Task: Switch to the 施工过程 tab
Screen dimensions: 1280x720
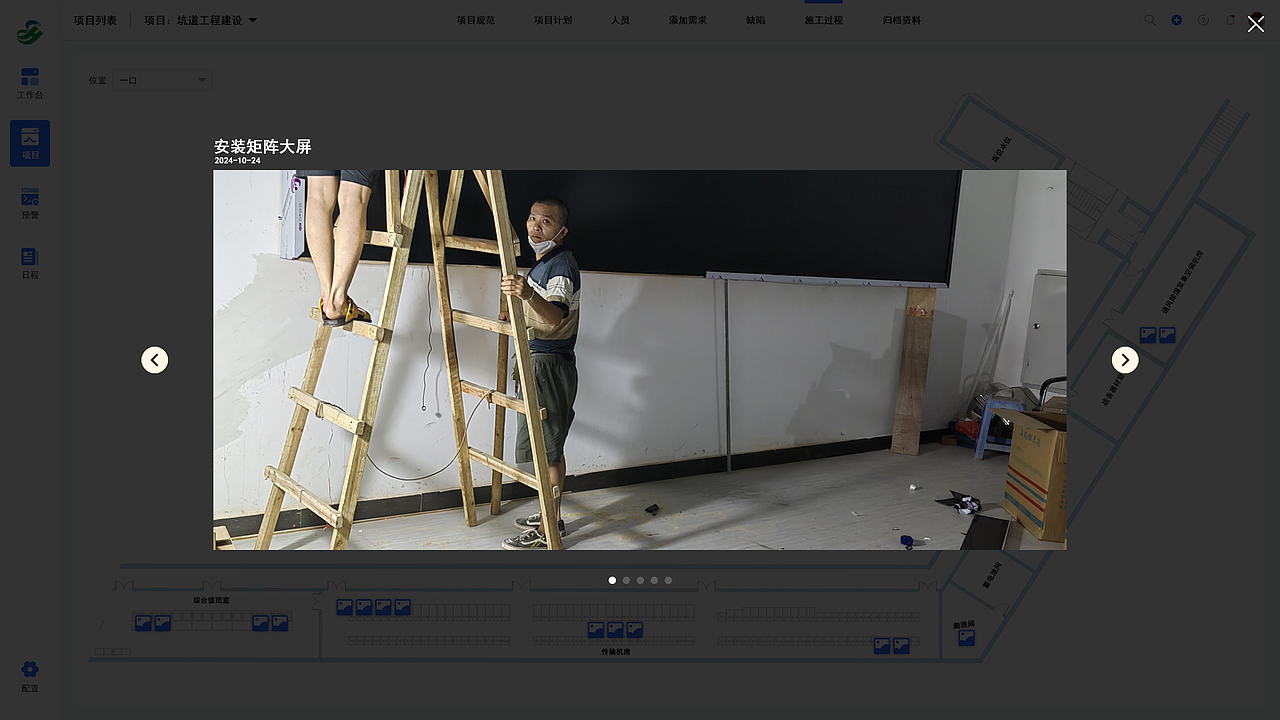Action: 824,20
